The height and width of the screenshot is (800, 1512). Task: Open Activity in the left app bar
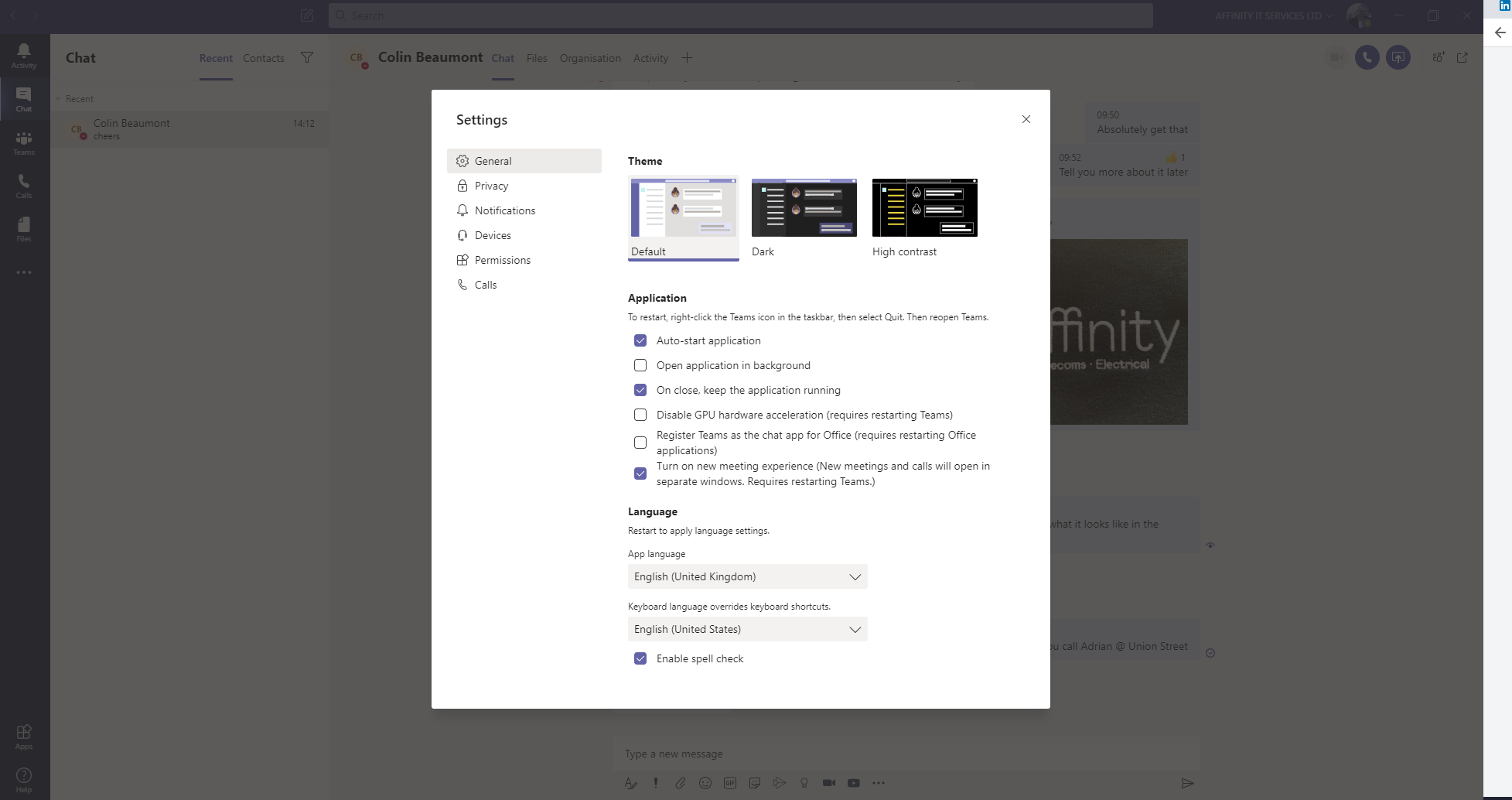24,56
